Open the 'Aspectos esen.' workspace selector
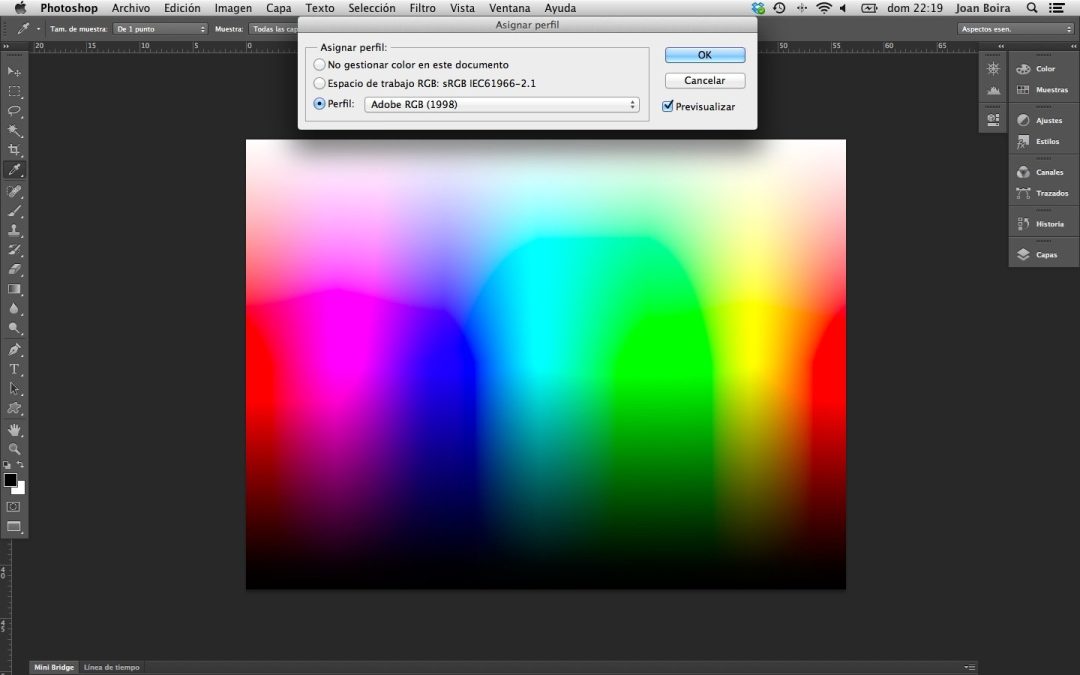Screen dimensions: 1080x675 point(1013,29)
